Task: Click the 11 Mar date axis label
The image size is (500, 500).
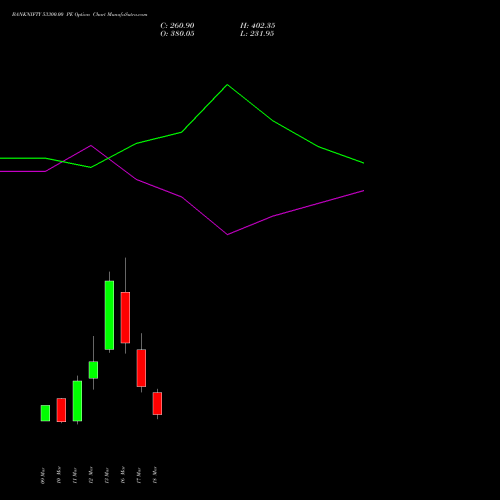Action: coord(75,475)
